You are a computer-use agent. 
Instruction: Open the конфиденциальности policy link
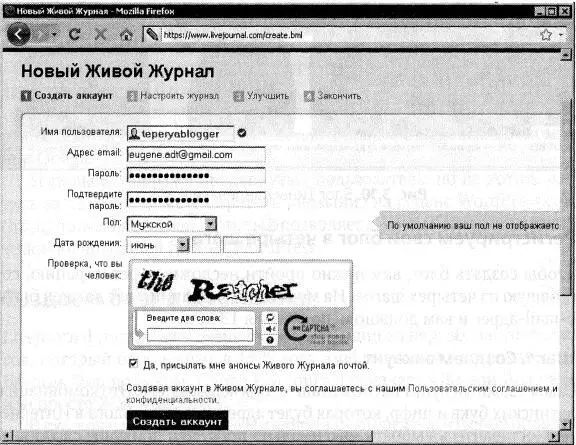[x=172, y=400]
